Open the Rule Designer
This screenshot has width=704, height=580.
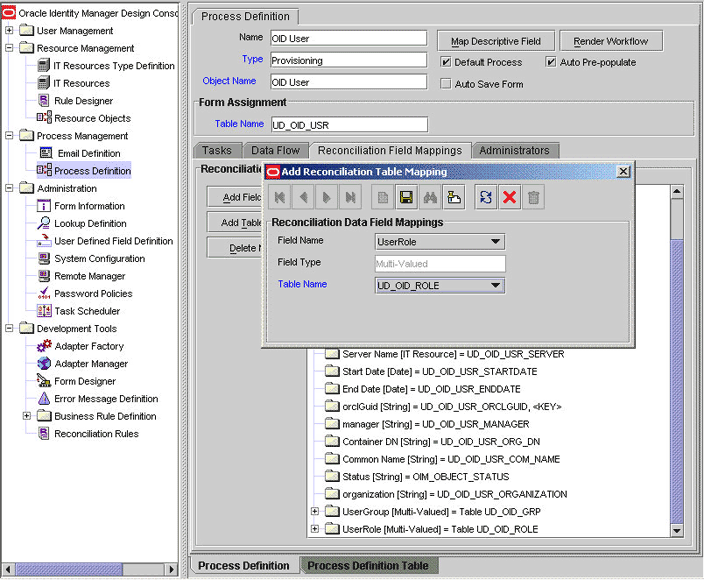tap(83, 101)
